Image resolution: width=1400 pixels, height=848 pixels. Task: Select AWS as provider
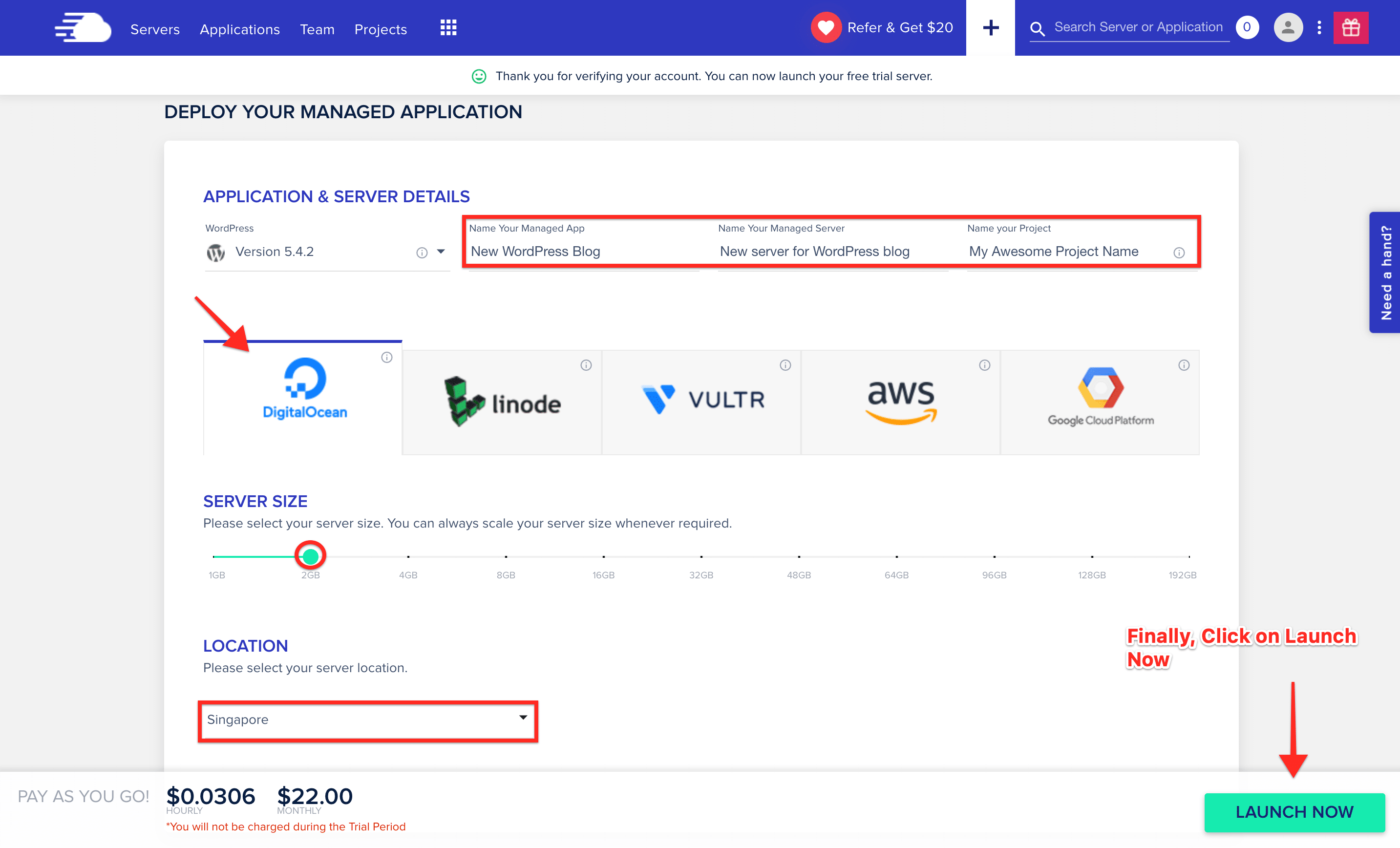[901, 403]
